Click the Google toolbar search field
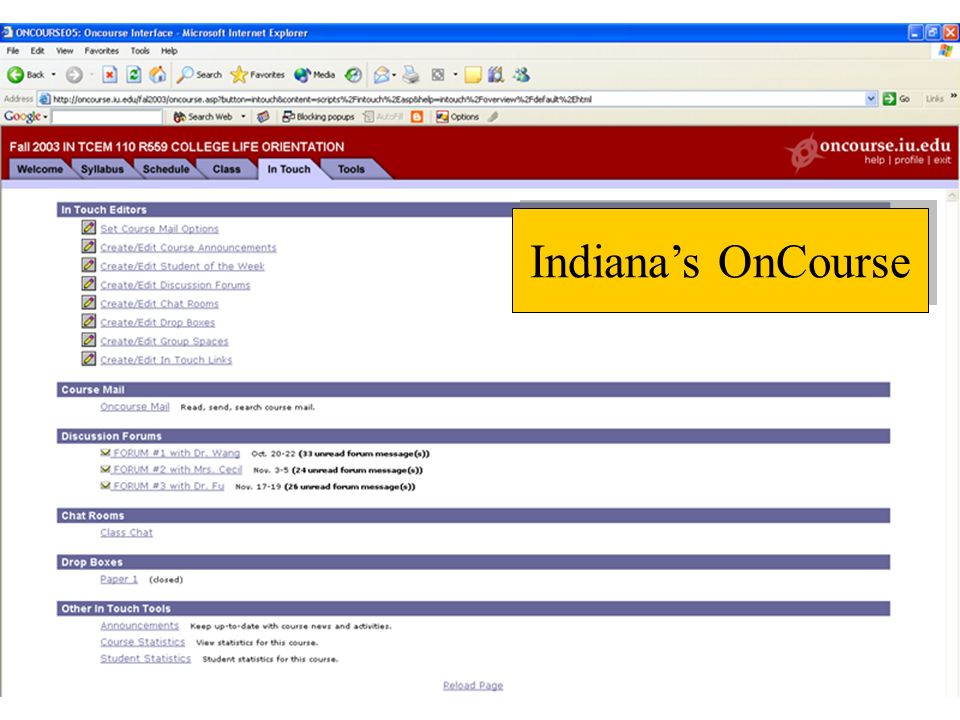 107,116
